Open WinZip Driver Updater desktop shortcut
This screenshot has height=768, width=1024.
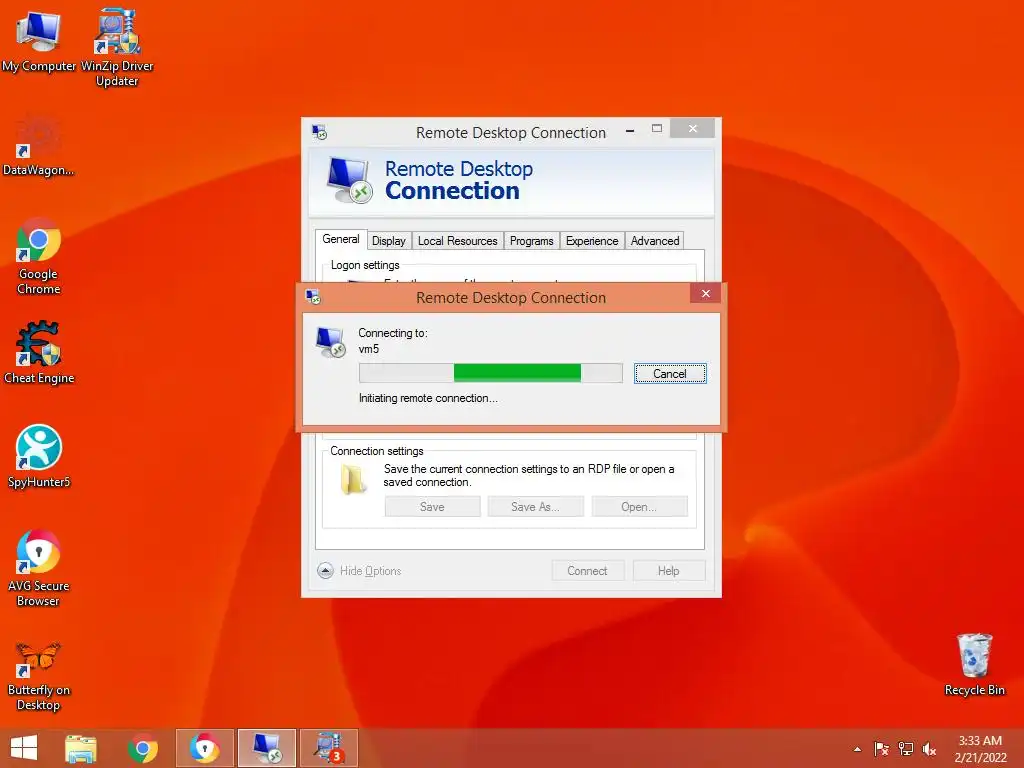pyautogui.click(x=117, y=47)
